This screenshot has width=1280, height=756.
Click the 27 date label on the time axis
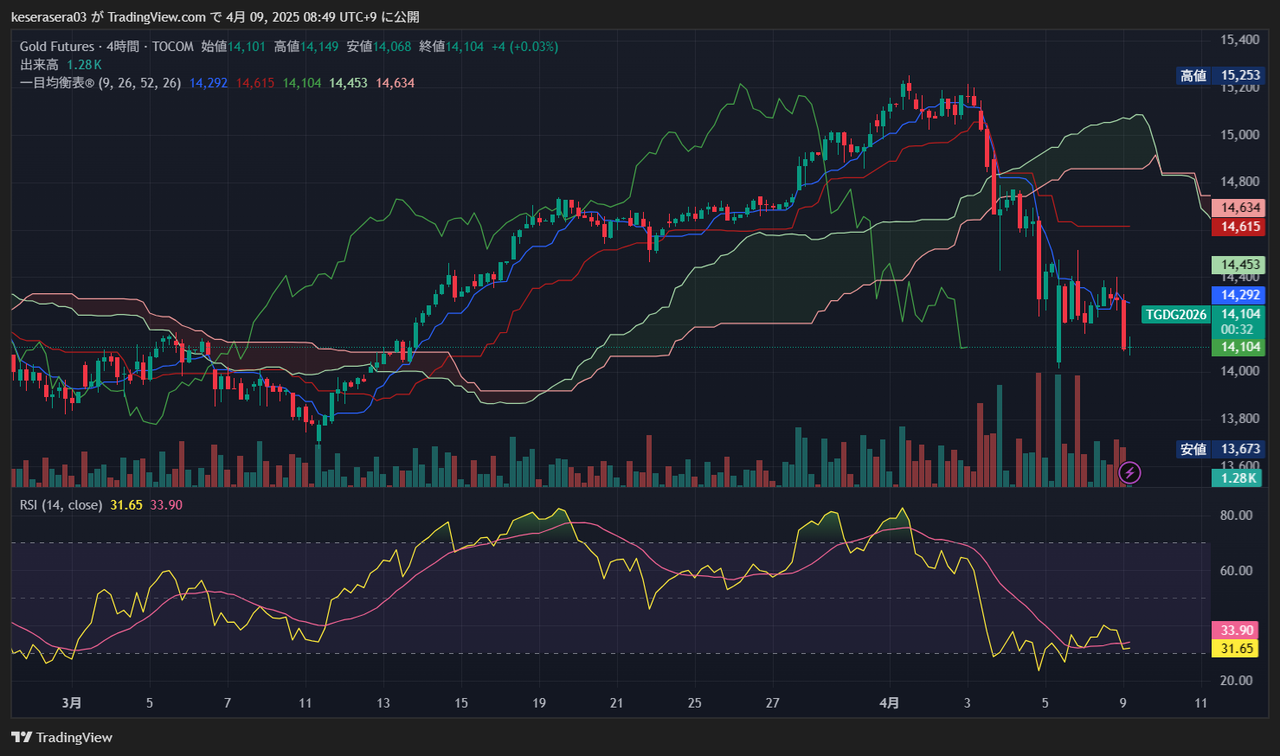(773, 703)
